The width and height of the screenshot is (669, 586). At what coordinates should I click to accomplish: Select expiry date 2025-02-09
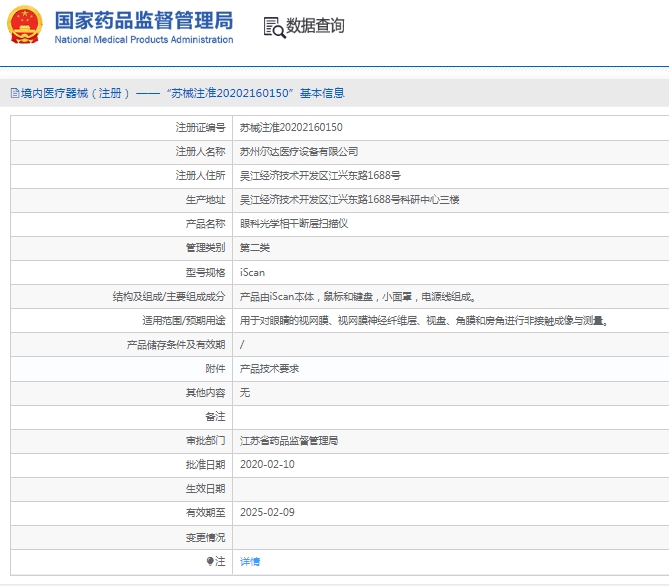(x=267, y=512)
